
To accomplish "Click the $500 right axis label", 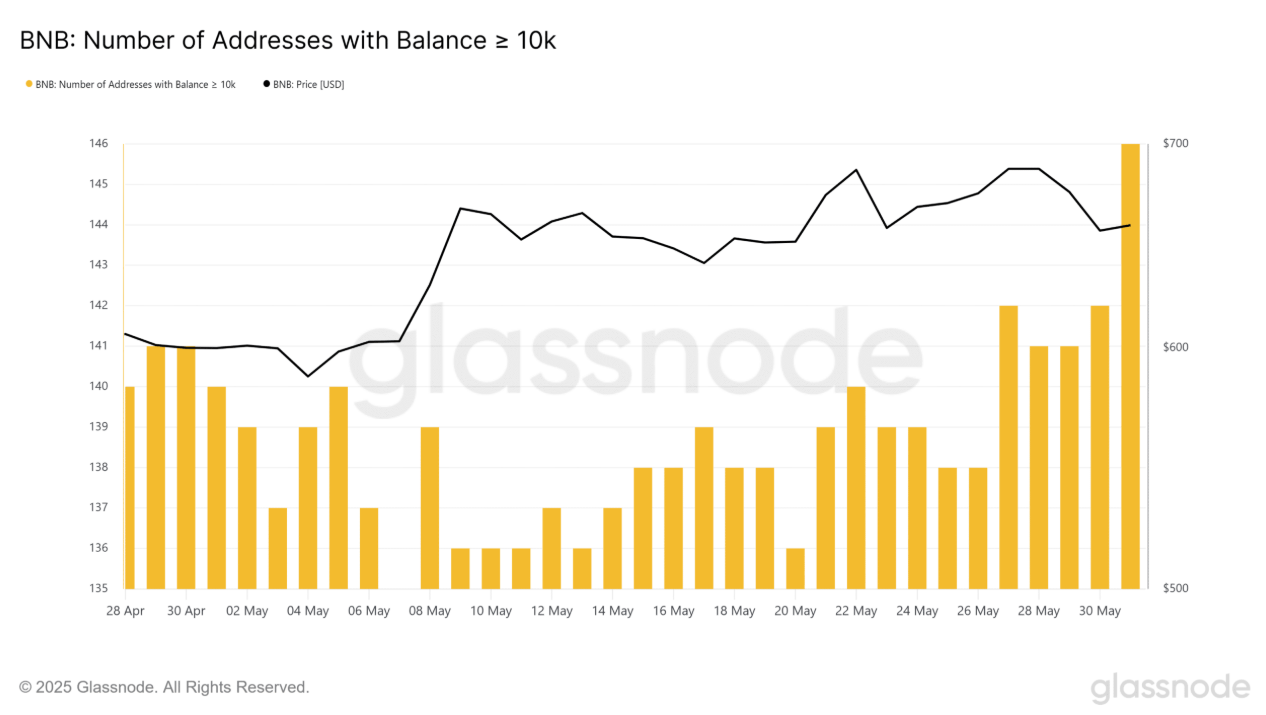I will coord(1176,589).
